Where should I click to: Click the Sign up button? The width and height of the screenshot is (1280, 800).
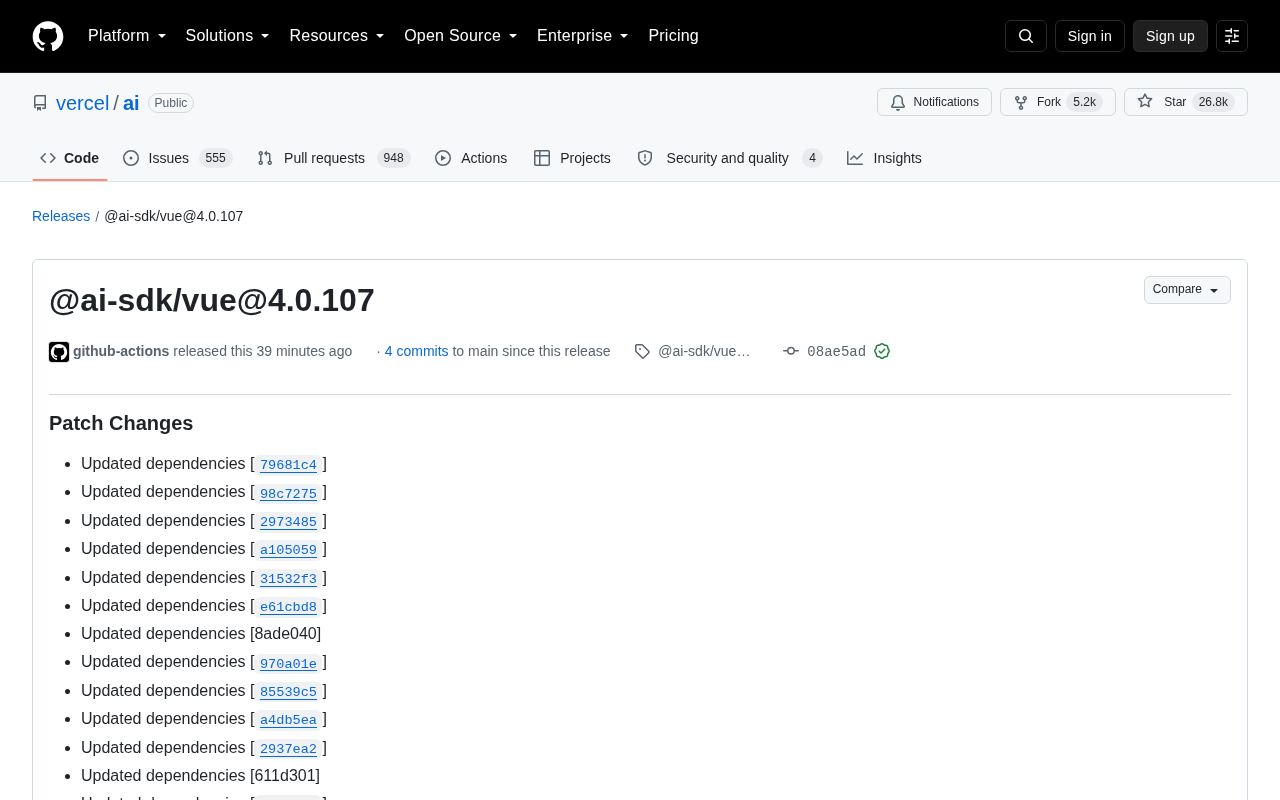click(x=1170, y=36)
